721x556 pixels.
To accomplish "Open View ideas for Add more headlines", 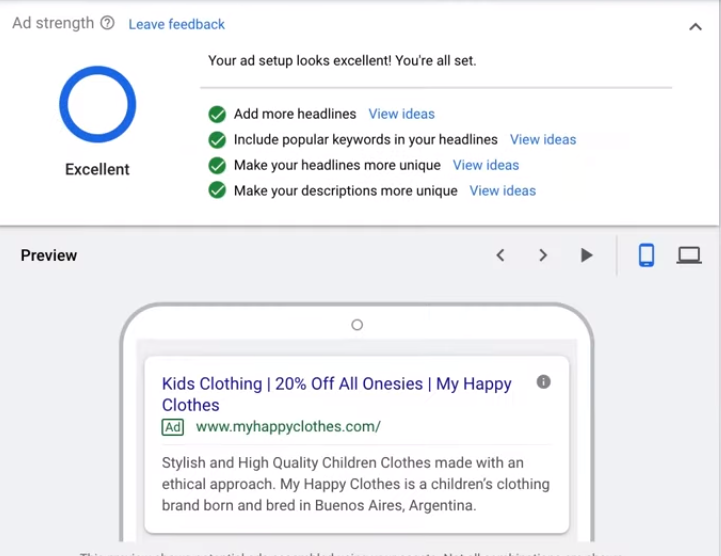I will [x=401, y=114].
